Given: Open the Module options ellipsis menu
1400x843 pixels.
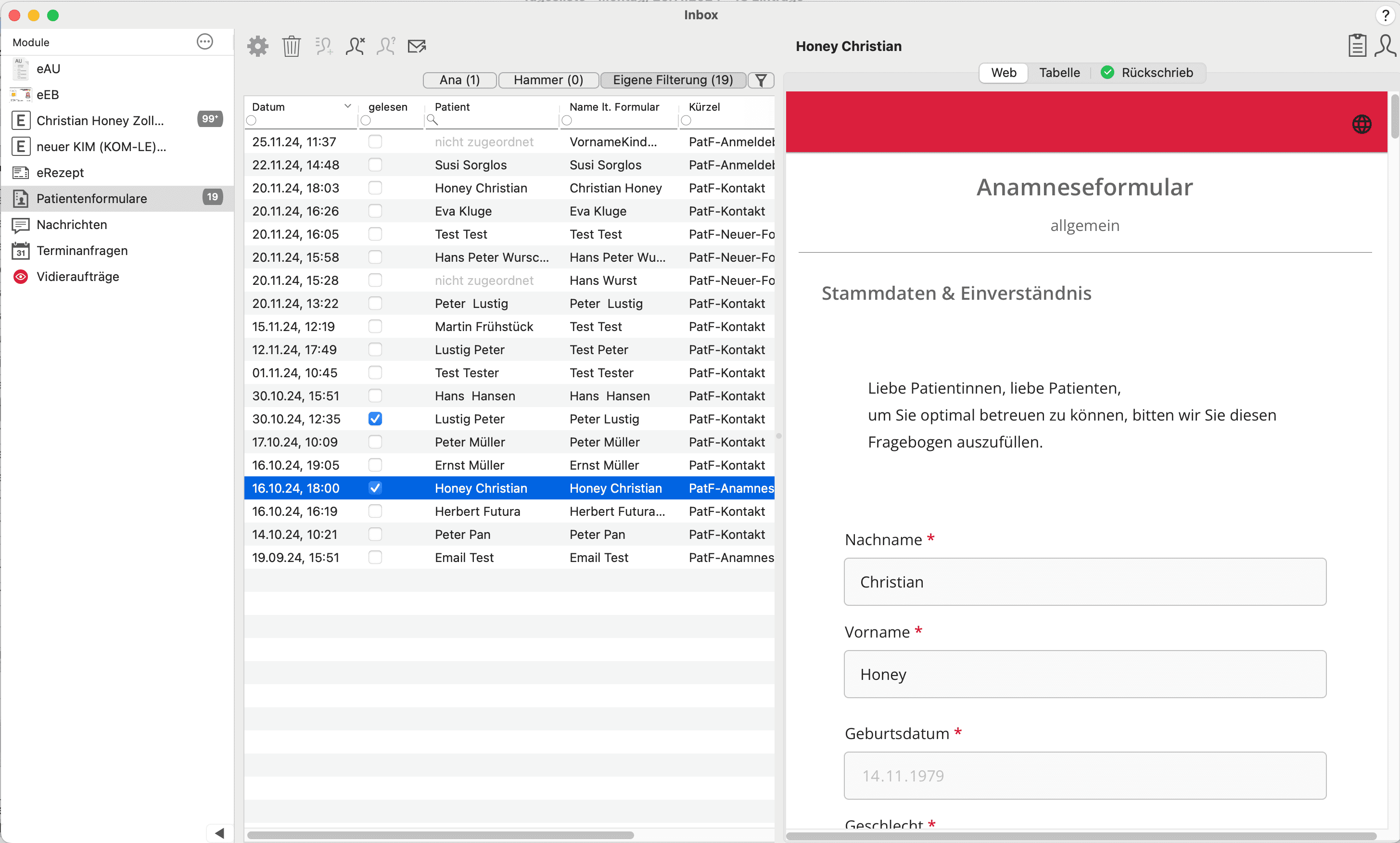Looking at the screenshot, I should pyautogui.click(x=204, y=41).
